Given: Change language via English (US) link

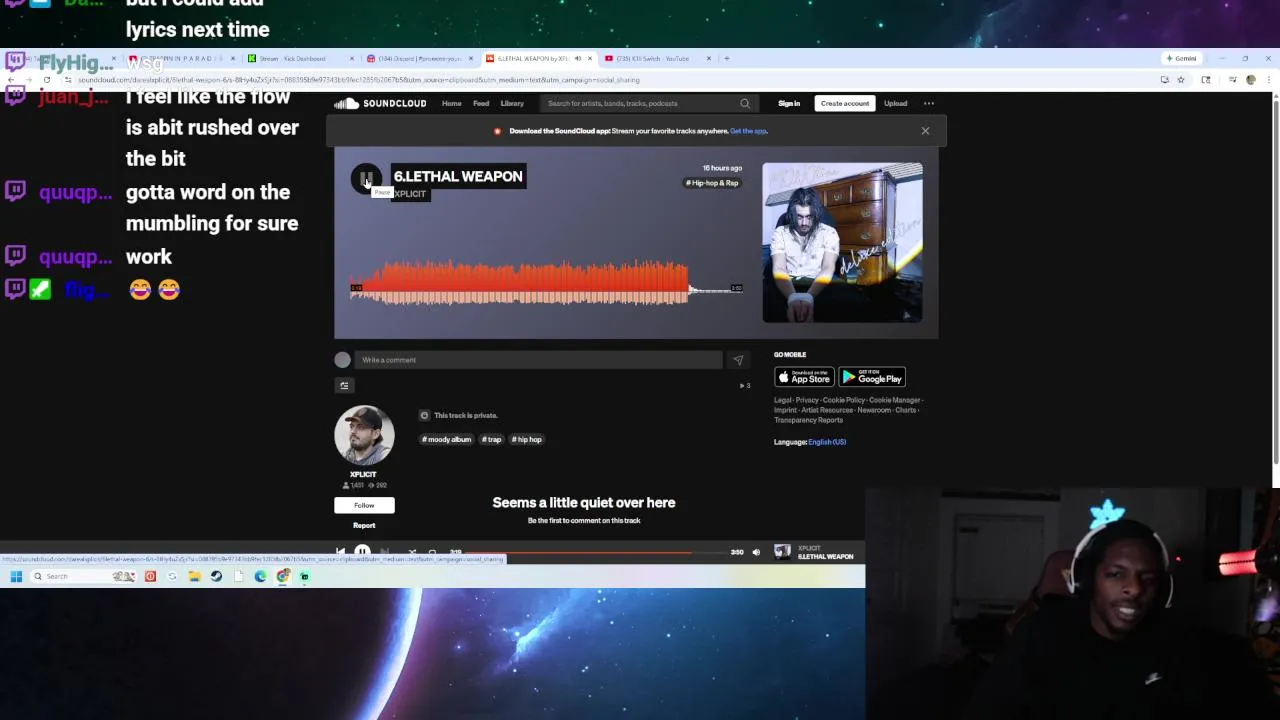Looking at the screenshot, I should [x=827, y=442].
